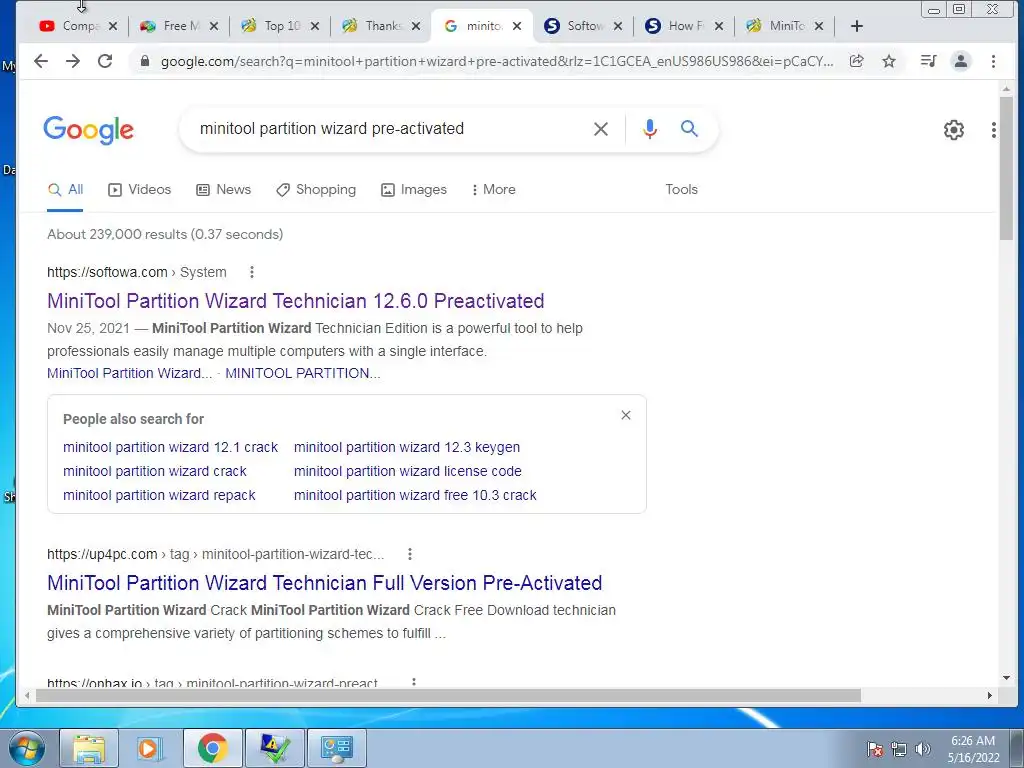The image size is (1024, 768).
Task: Open Chrome's three-dot menu
Action: (x=993, y=61)
